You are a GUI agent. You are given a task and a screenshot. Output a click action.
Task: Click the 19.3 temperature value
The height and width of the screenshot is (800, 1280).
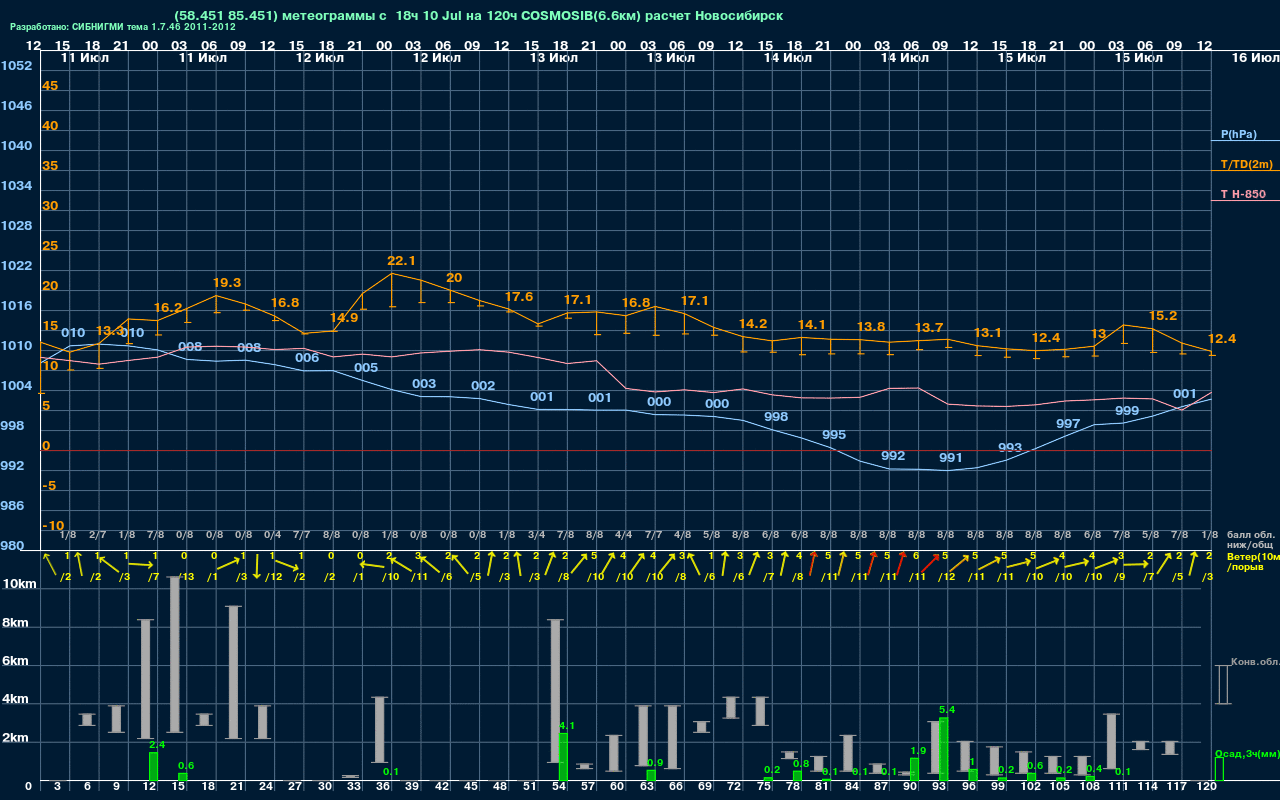pos(227,283)
